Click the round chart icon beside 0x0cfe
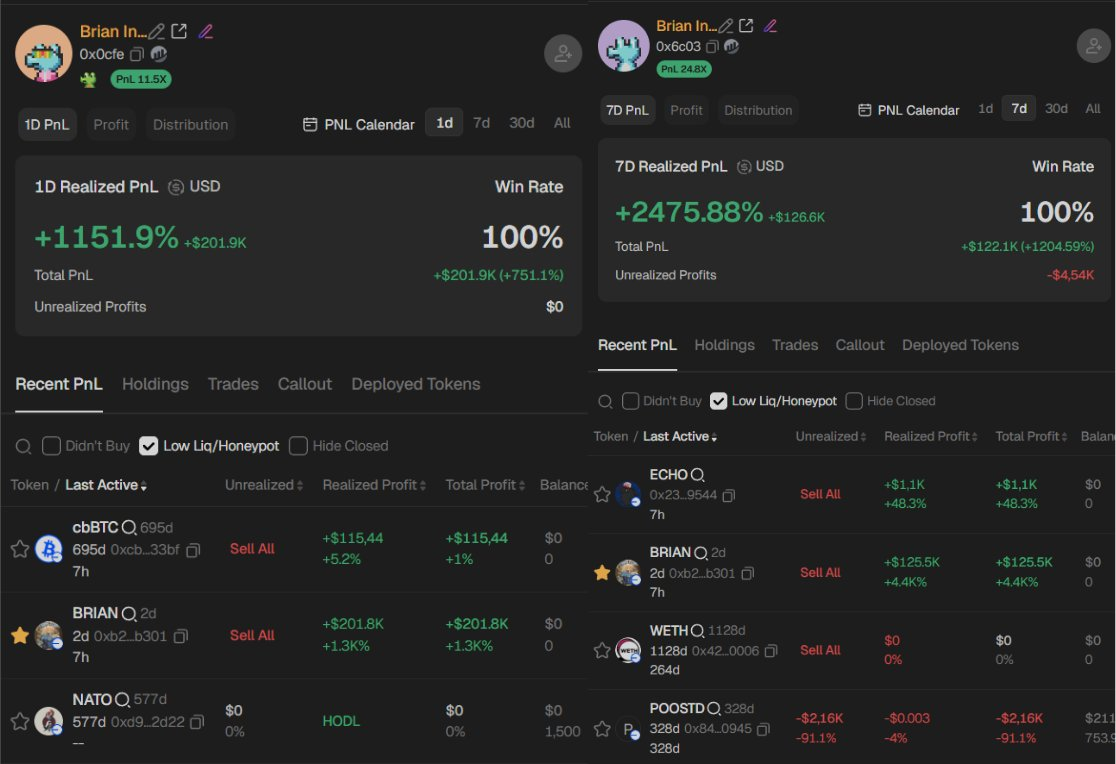The height and width of the screenshot is (764, 1116). point(159,54)
